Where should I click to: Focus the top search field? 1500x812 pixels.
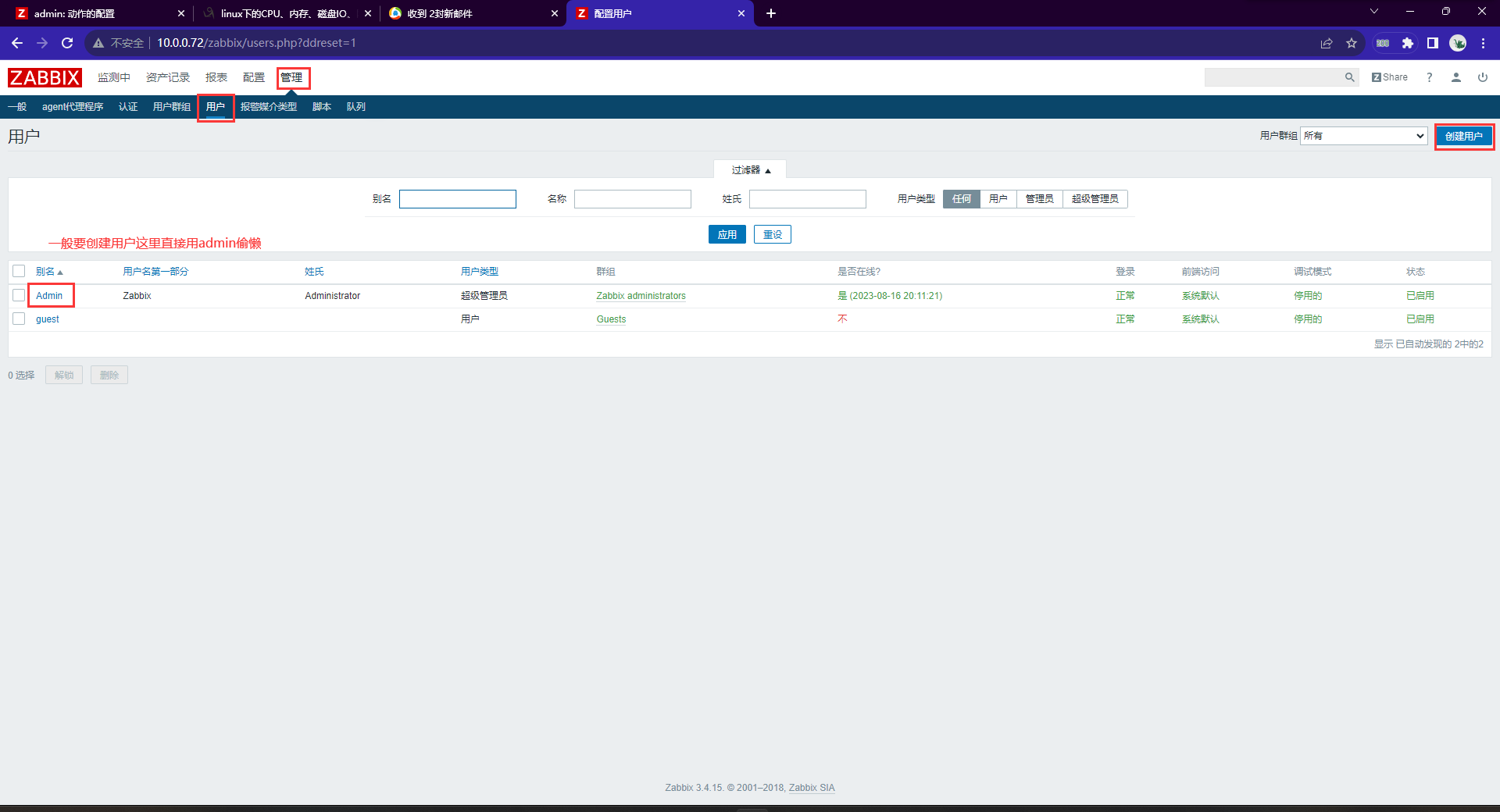[x=1273, y=77]
